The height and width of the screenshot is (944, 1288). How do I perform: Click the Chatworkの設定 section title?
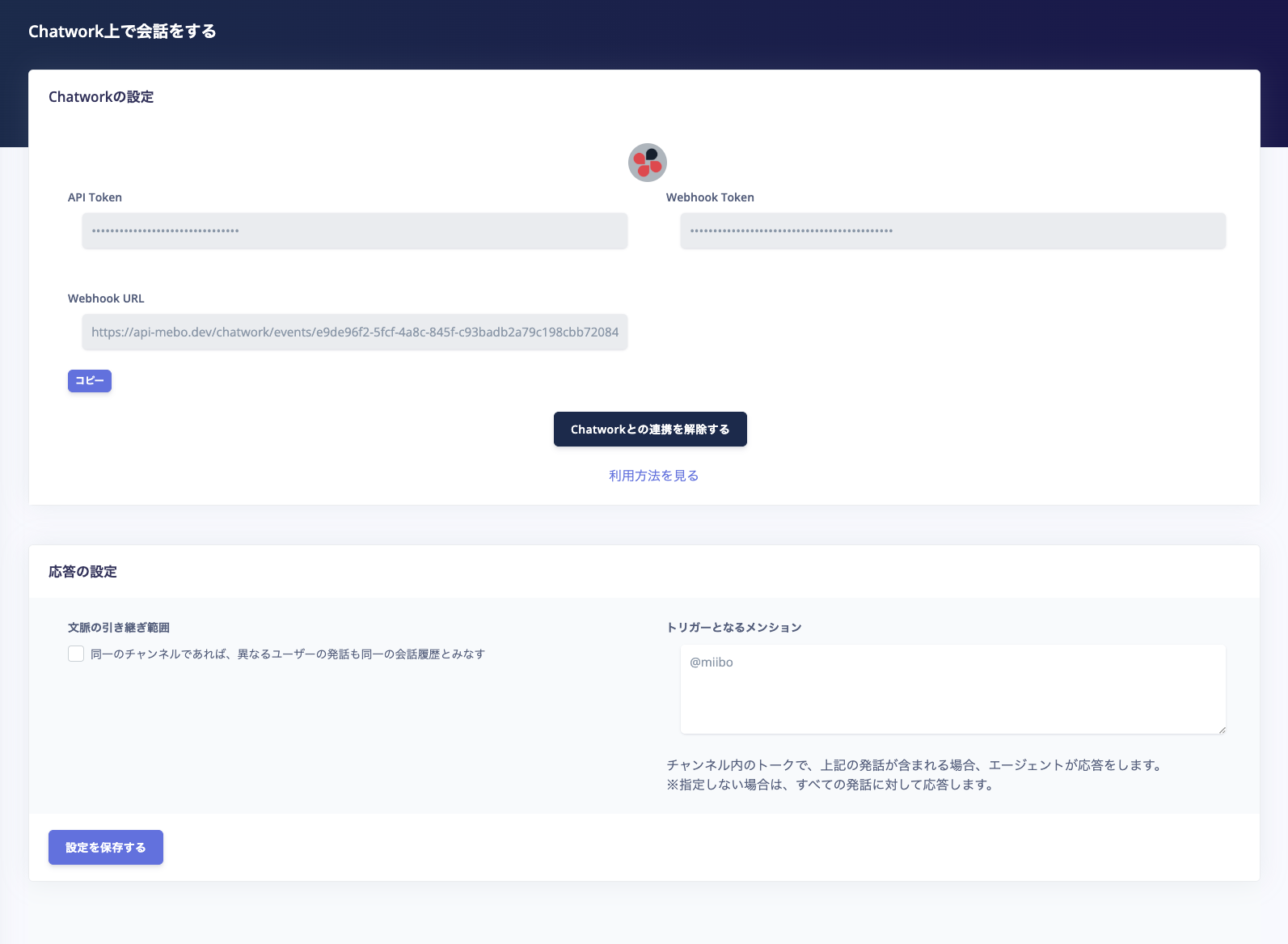click(x=101, y=97)
